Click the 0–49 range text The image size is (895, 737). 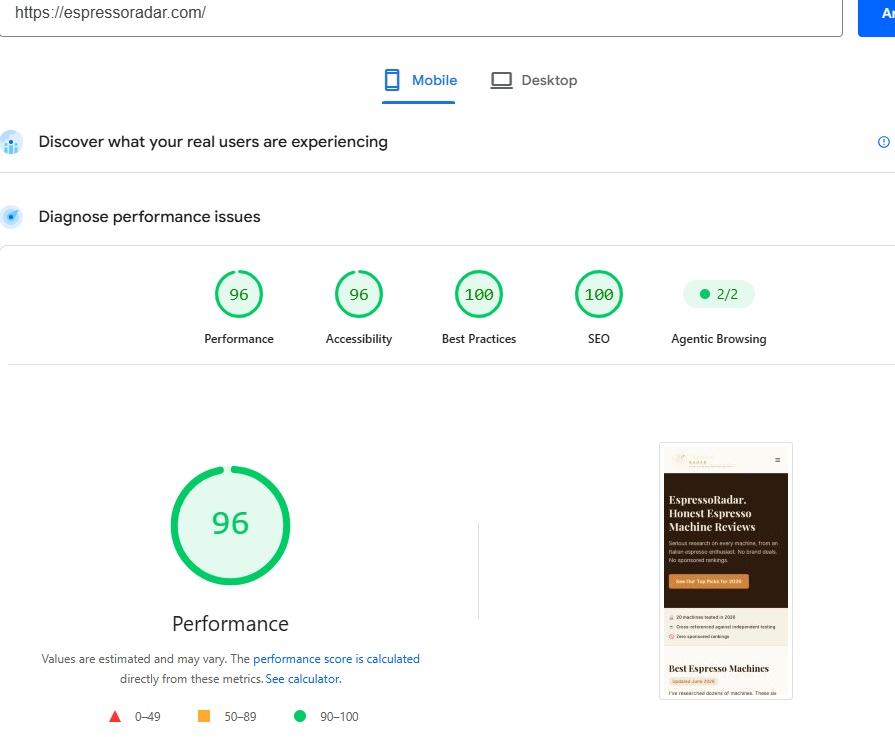(147, 716)
